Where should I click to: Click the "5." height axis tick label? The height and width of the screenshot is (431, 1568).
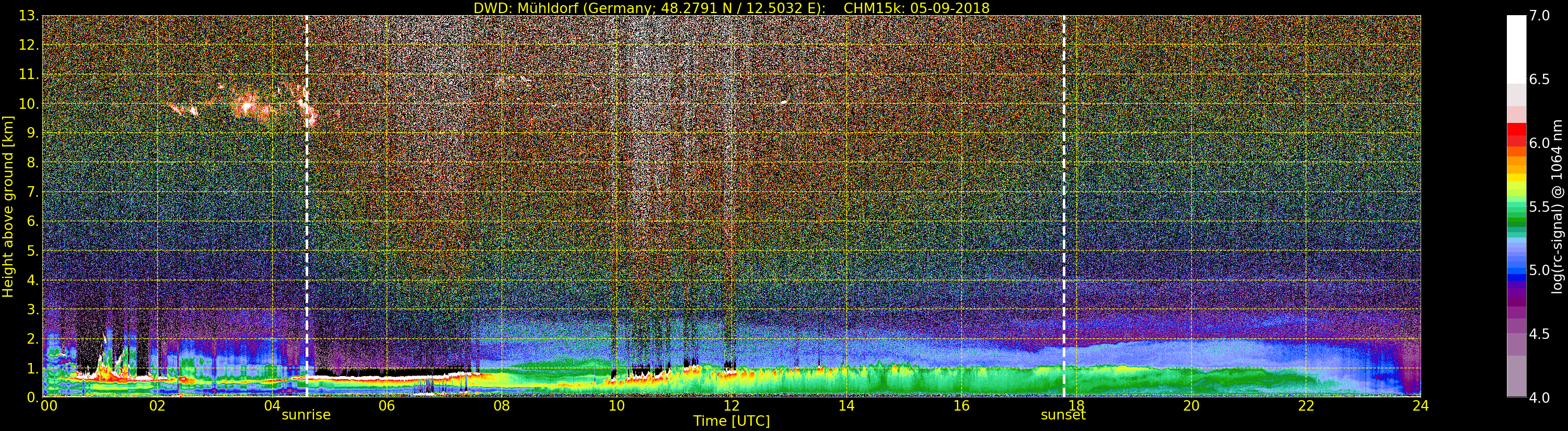[32, 251]
